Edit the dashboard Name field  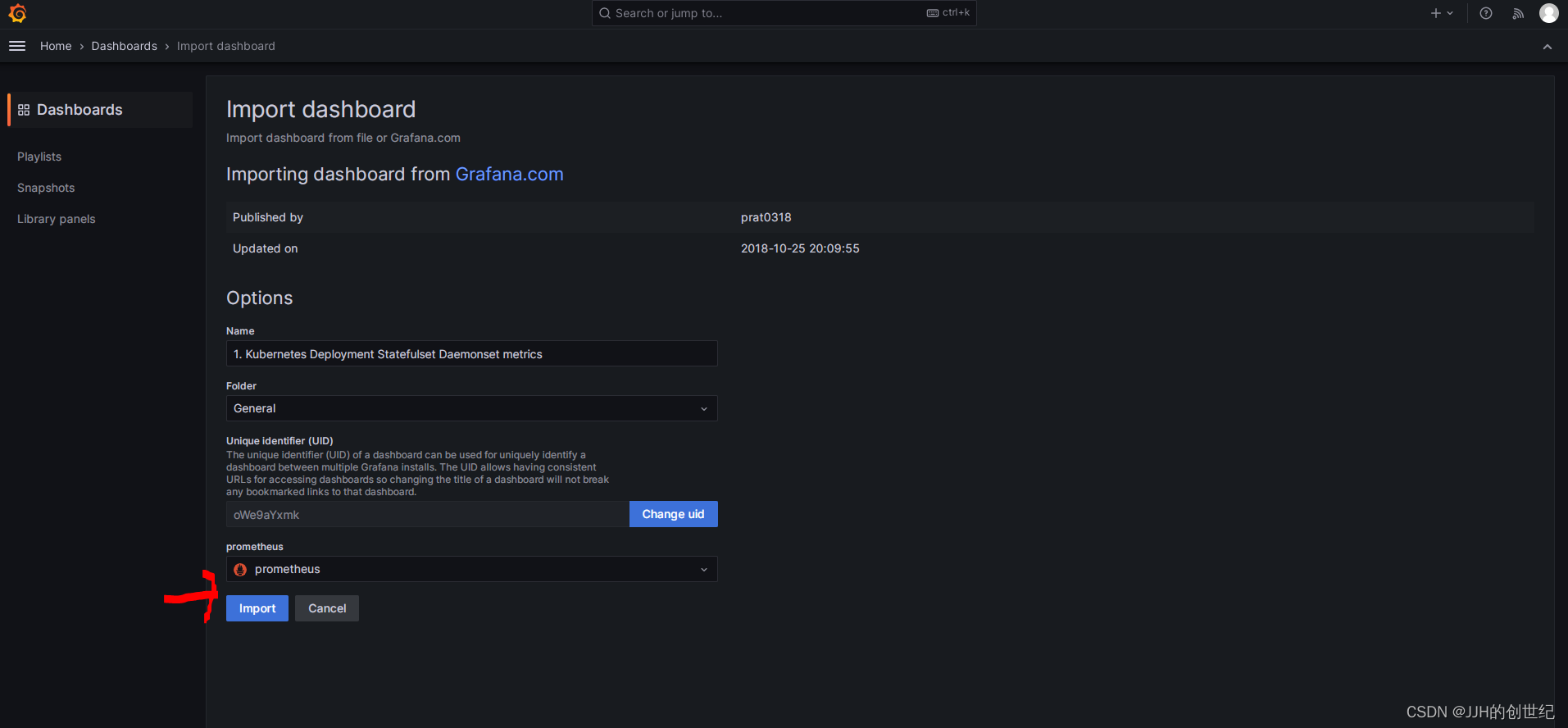(472, 353)
